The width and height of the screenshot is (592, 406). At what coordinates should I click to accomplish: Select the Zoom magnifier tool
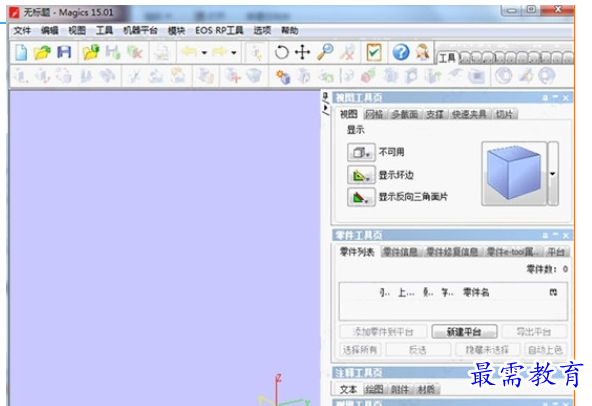point(325,52)
